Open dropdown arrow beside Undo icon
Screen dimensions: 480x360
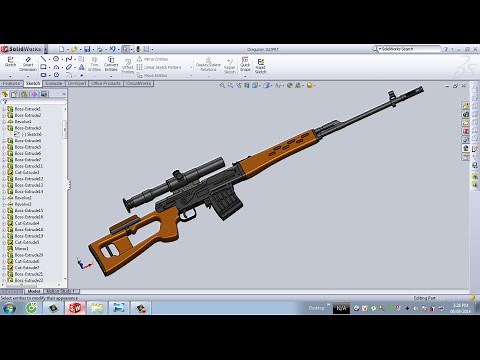118,50
